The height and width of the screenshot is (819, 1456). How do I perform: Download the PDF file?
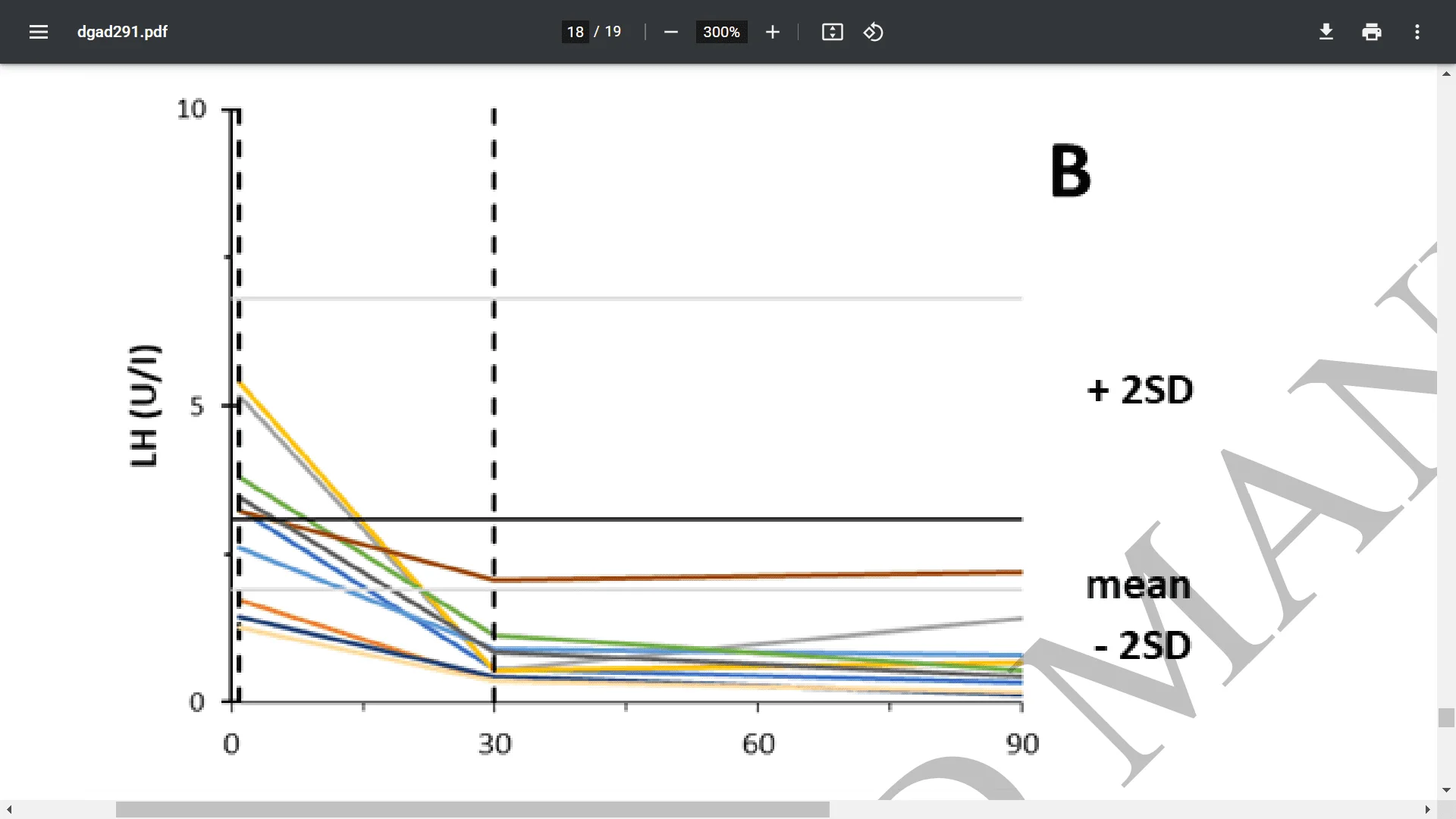pos(1326,32)
